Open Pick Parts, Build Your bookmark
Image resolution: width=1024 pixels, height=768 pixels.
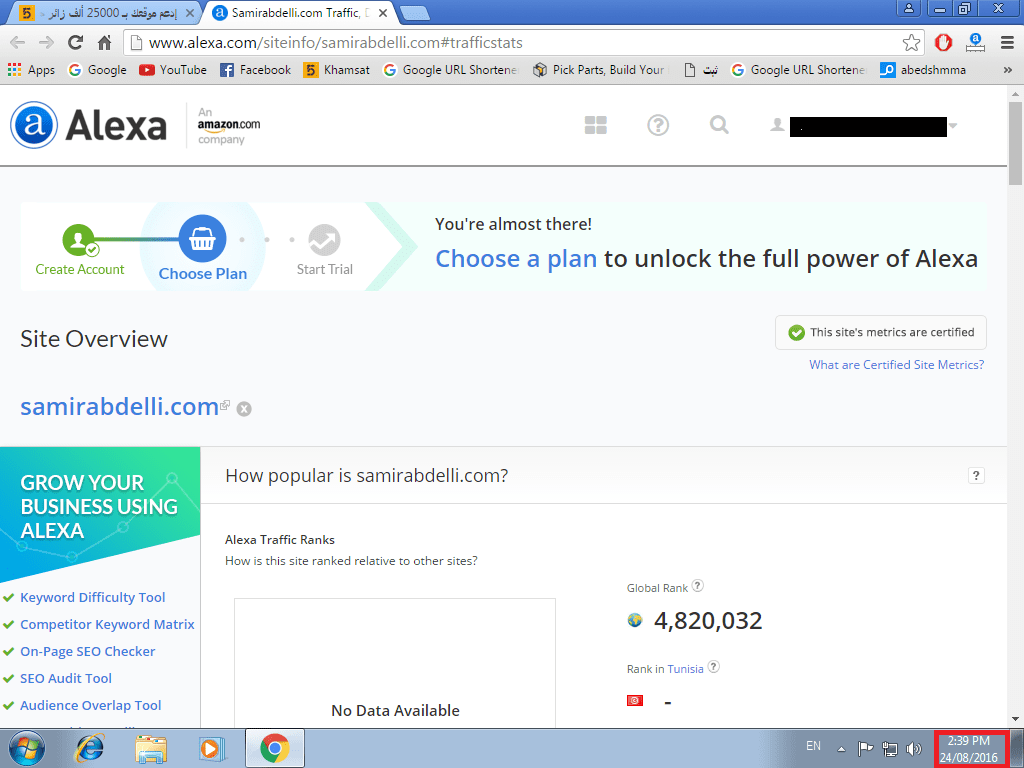[600, 70]
